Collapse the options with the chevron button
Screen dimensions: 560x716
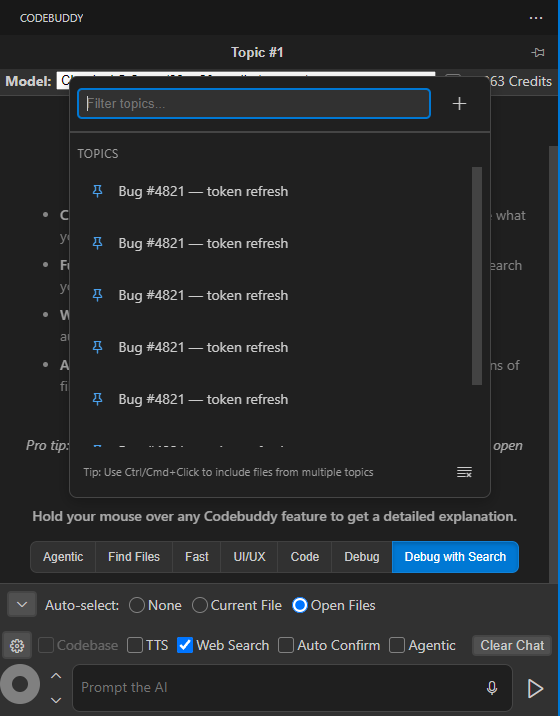22,605
